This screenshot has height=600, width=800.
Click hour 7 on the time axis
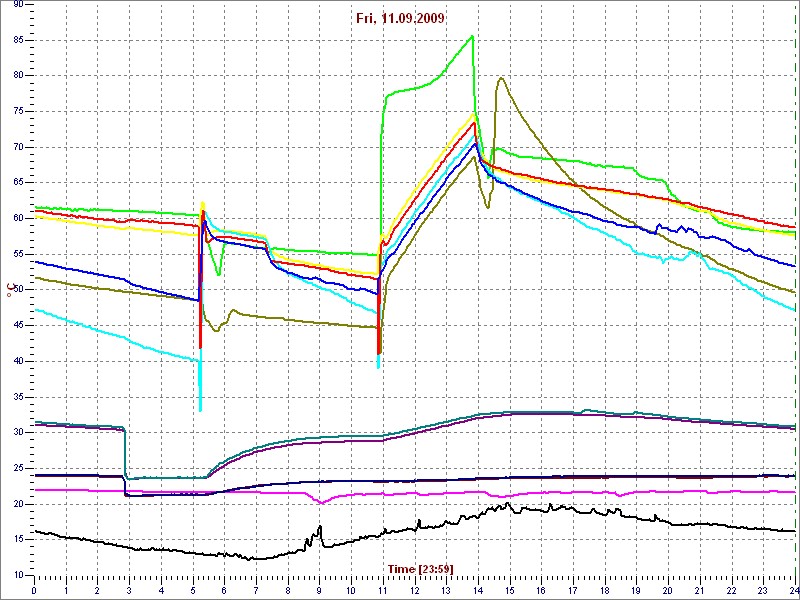pyautogui.click(x=256, y=590)
